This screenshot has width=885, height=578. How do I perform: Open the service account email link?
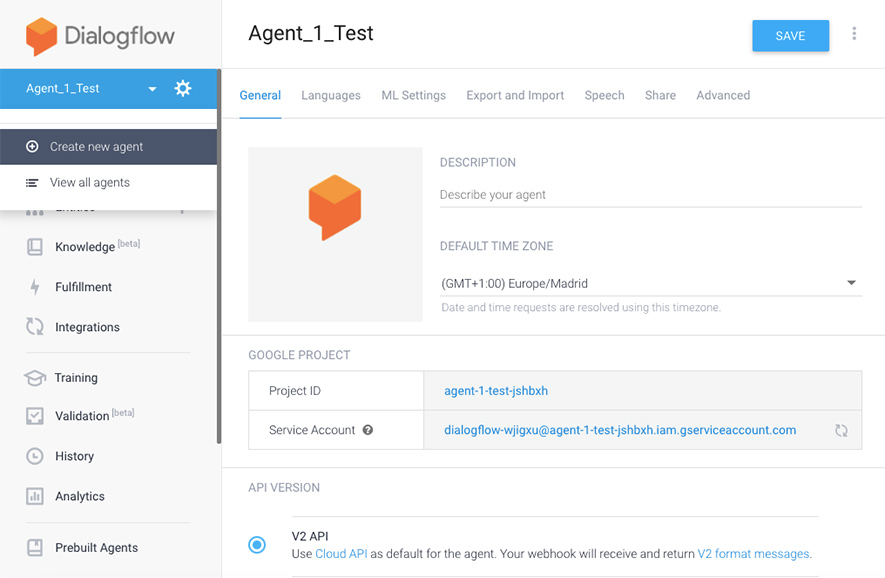pyautogui.click(x=620, y=430)
